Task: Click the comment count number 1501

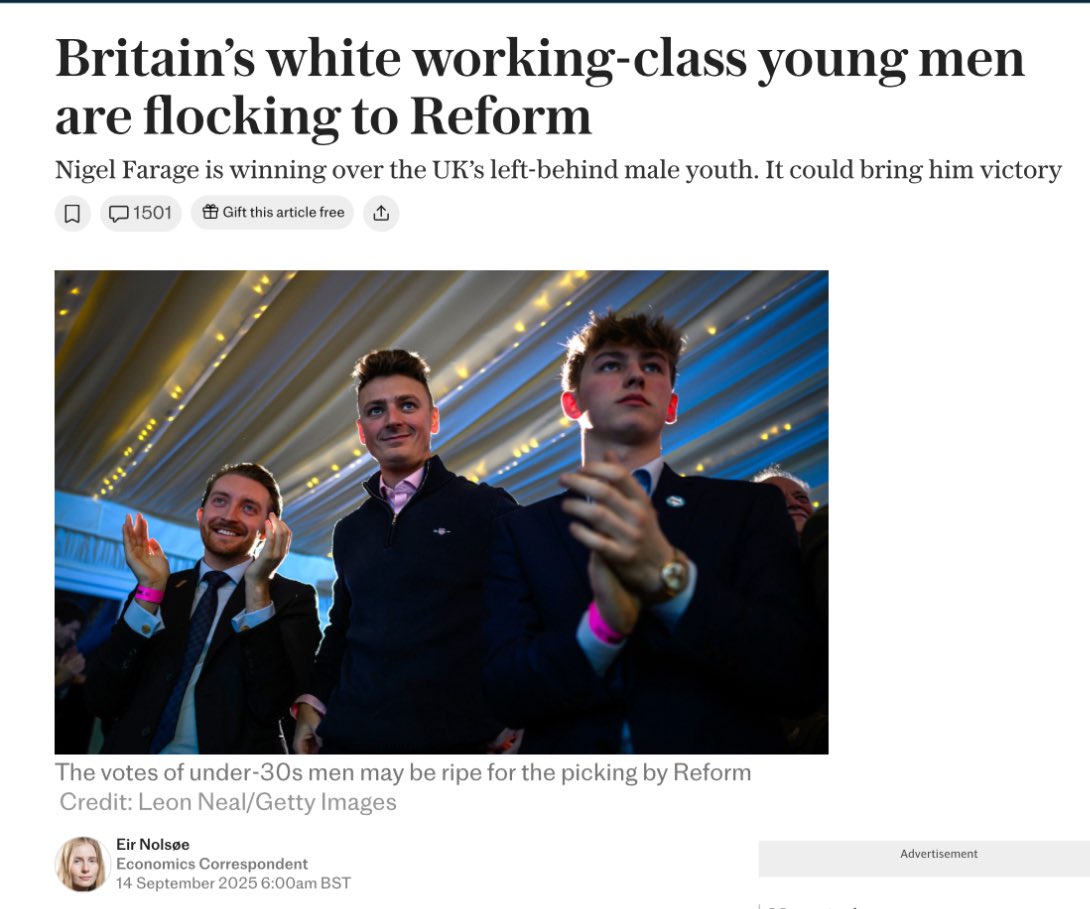Action: pyautogui.click(x=152, y=213)
